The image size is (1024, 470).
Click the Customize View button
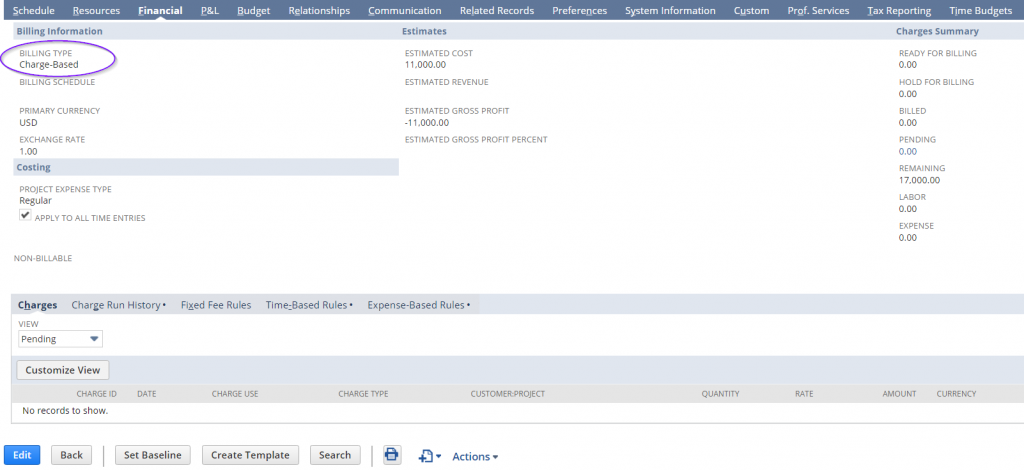coord(63,370)
